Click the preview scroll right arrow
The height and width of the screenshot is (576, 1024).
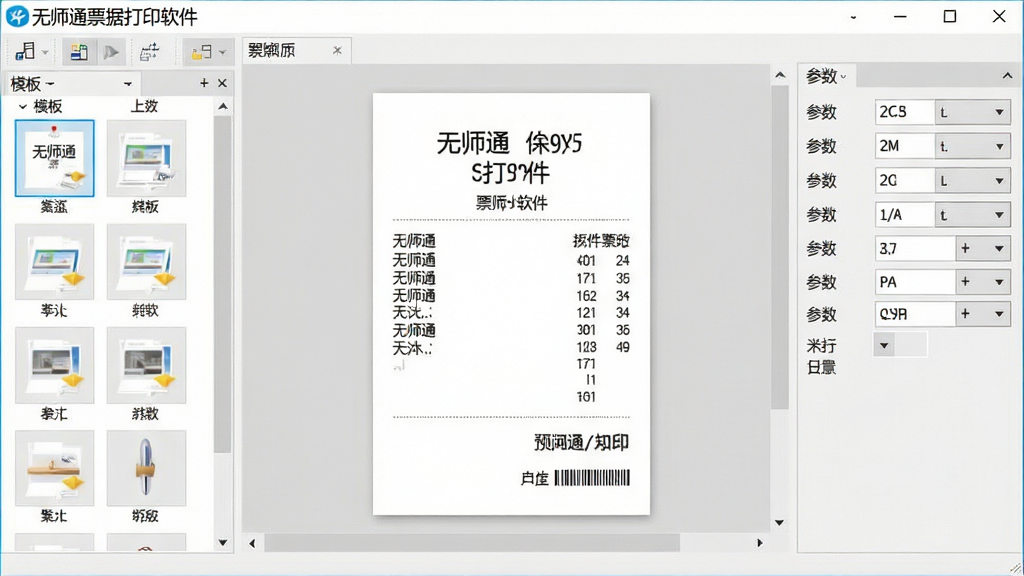point(760,543)
